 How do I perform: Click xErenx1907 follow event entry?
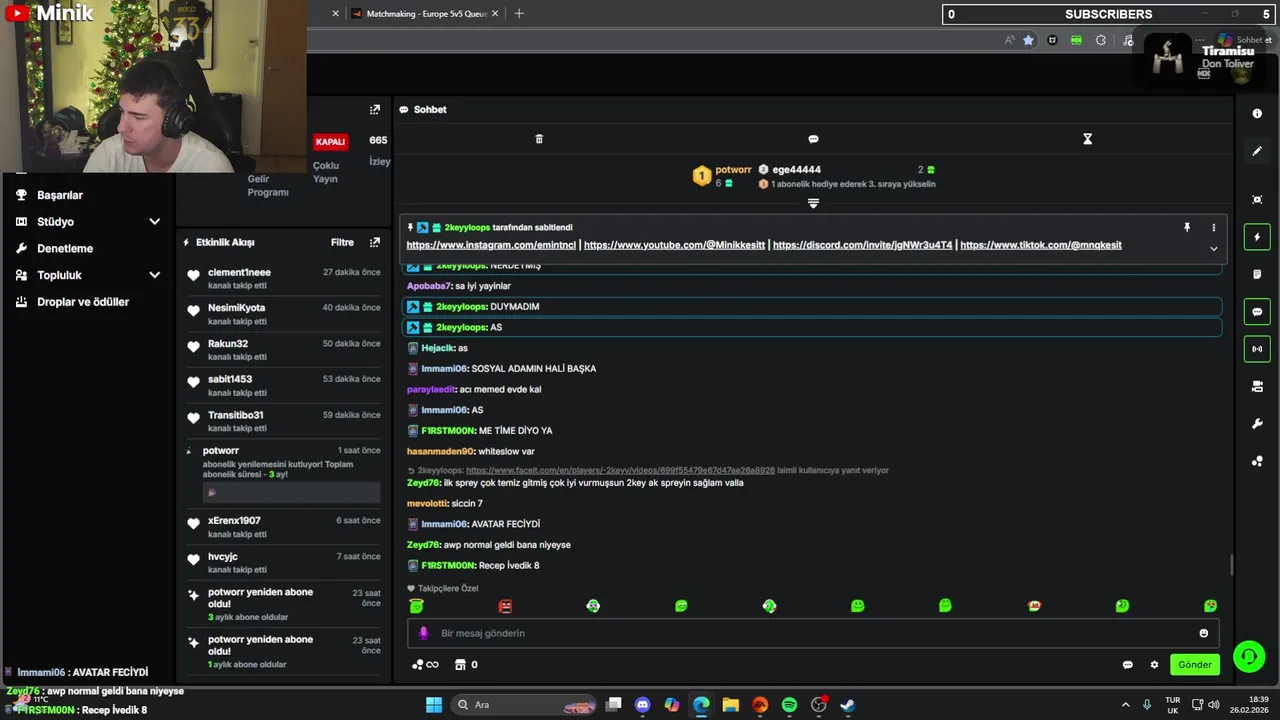pyautogui.click(x=284, y=526)
